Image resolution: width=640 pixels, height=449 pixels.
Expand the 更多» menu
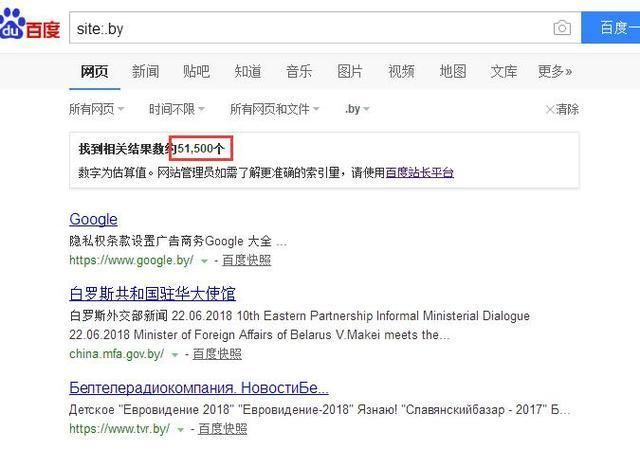pyautogui.click(x=555, y=72)
